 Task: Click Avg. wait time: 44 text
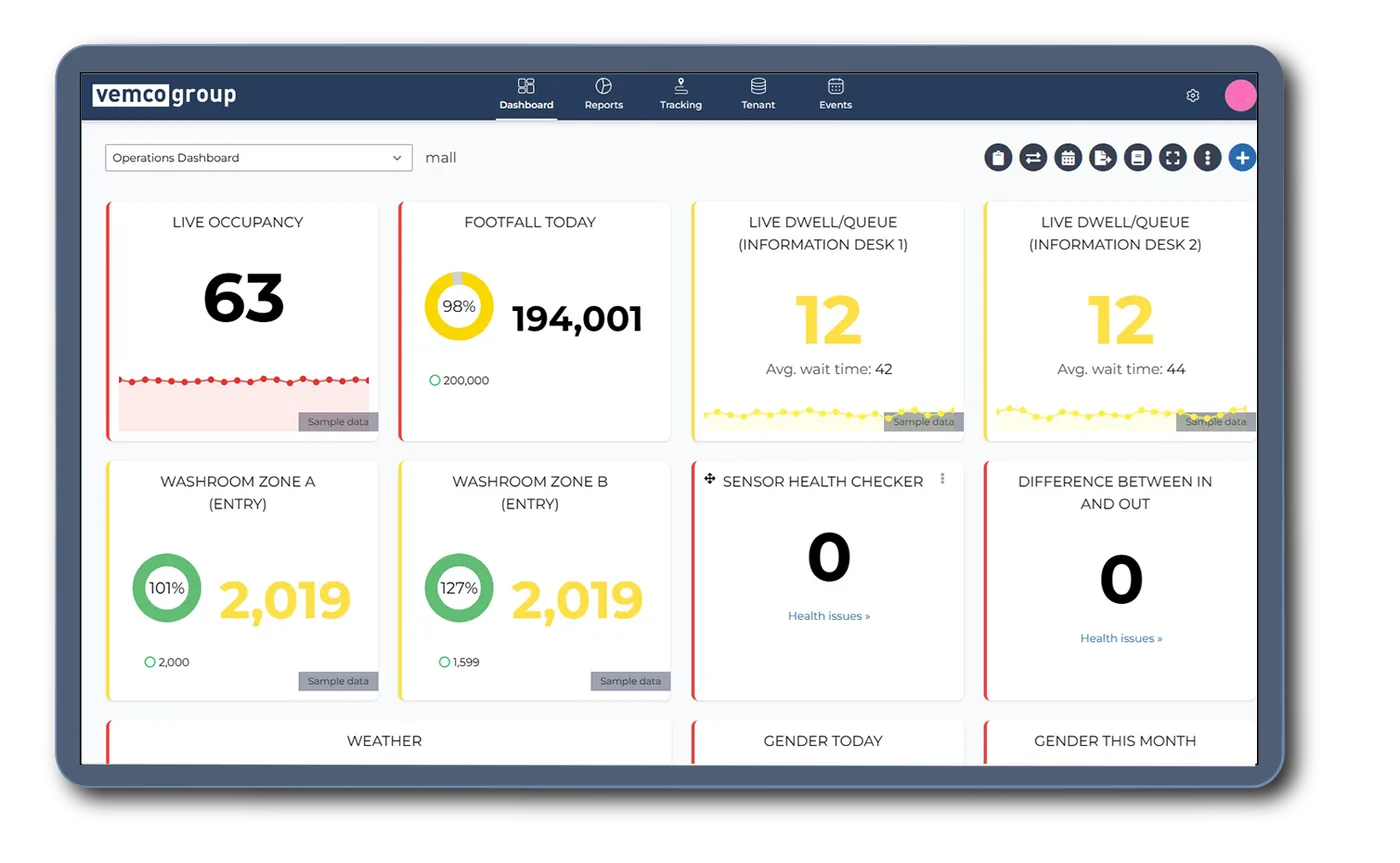coord(1121,369)
